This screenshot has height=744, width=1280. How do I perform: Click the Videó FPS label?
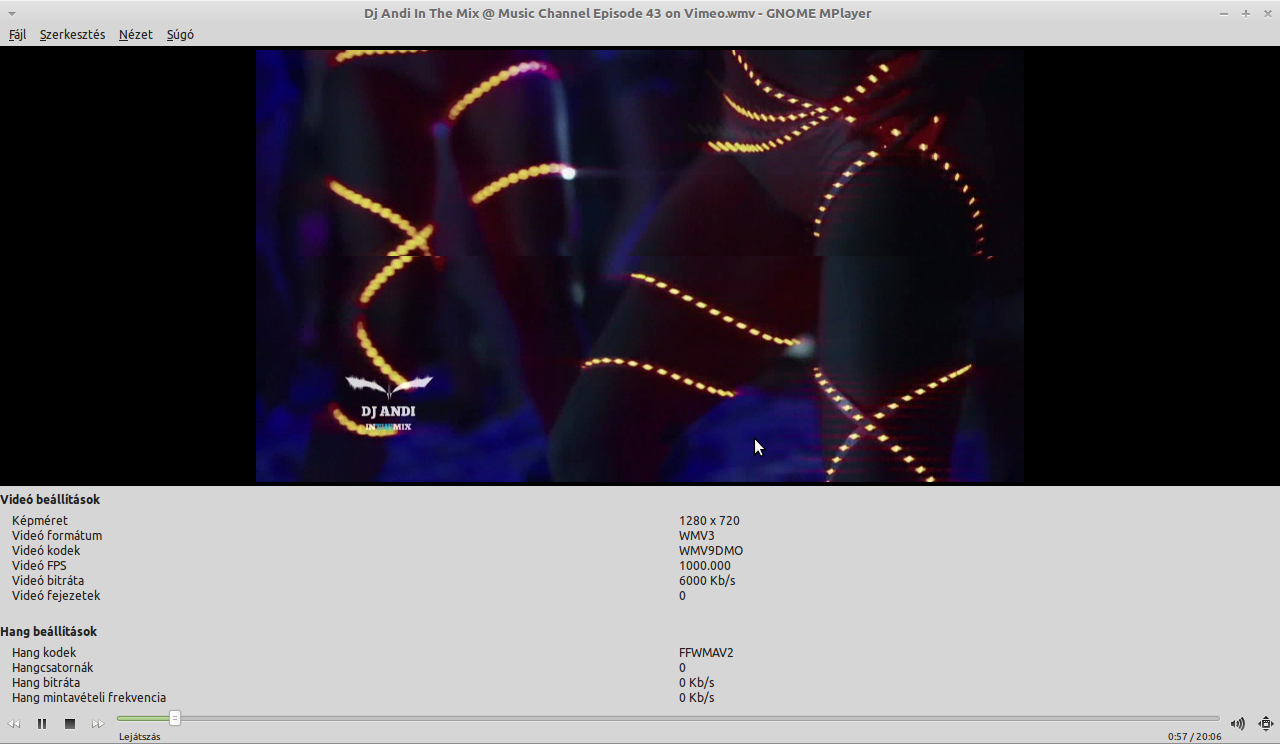[x=39, y=566]
